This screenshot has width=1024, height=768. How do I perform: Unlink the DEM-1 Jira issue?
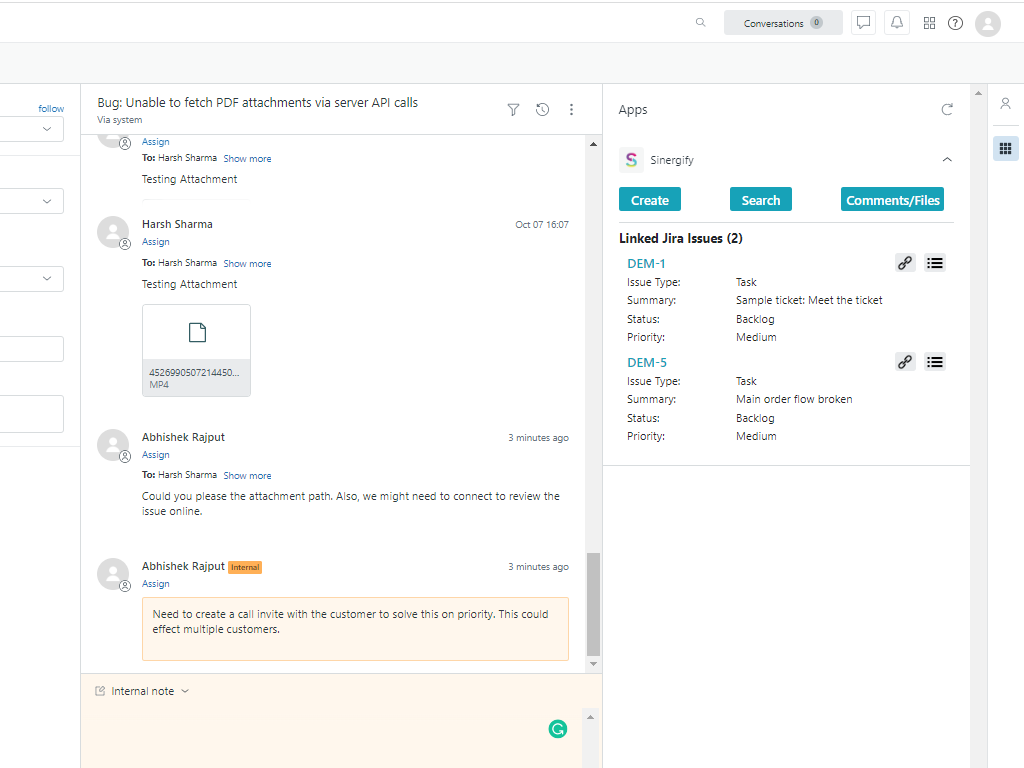tap(905, 262)
